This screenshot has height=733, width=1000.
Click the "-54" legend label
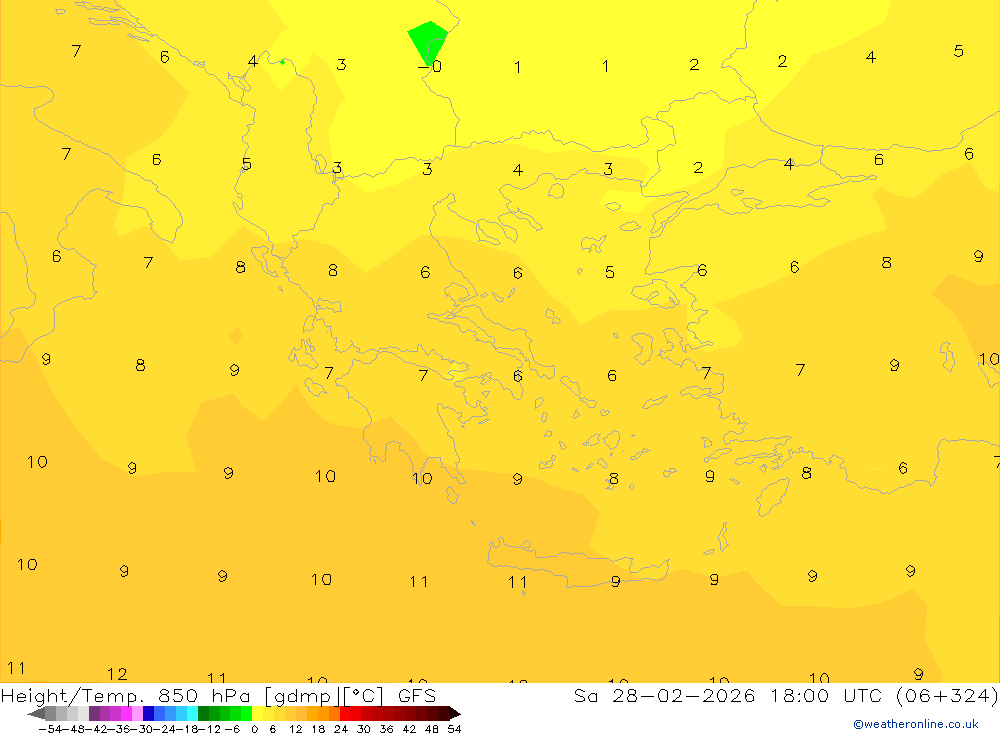(x=50, y=729)
